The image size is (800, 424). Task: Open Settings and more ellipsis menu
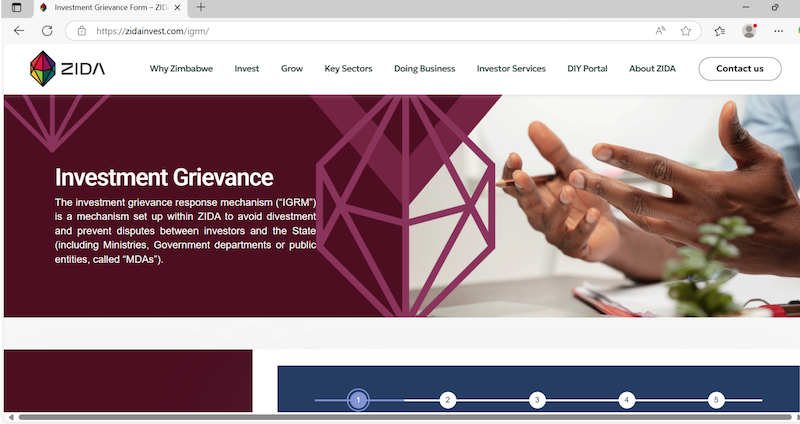(778, 31)
